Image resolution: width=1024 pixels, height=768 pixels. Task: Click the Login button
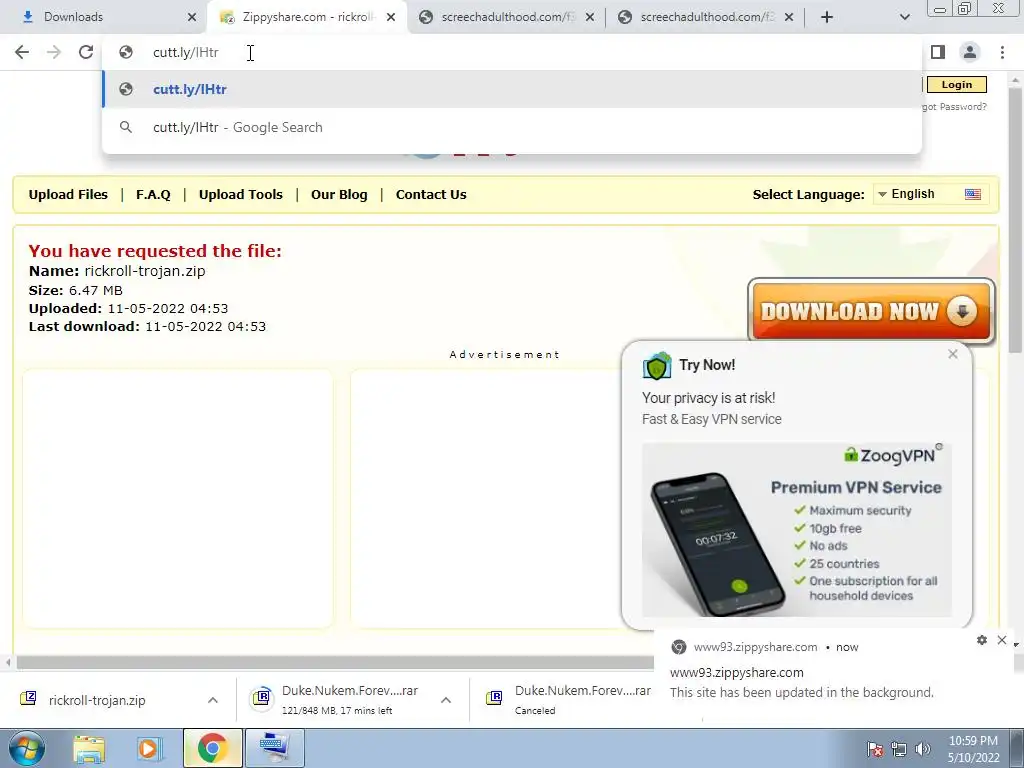tap(957, 84)
